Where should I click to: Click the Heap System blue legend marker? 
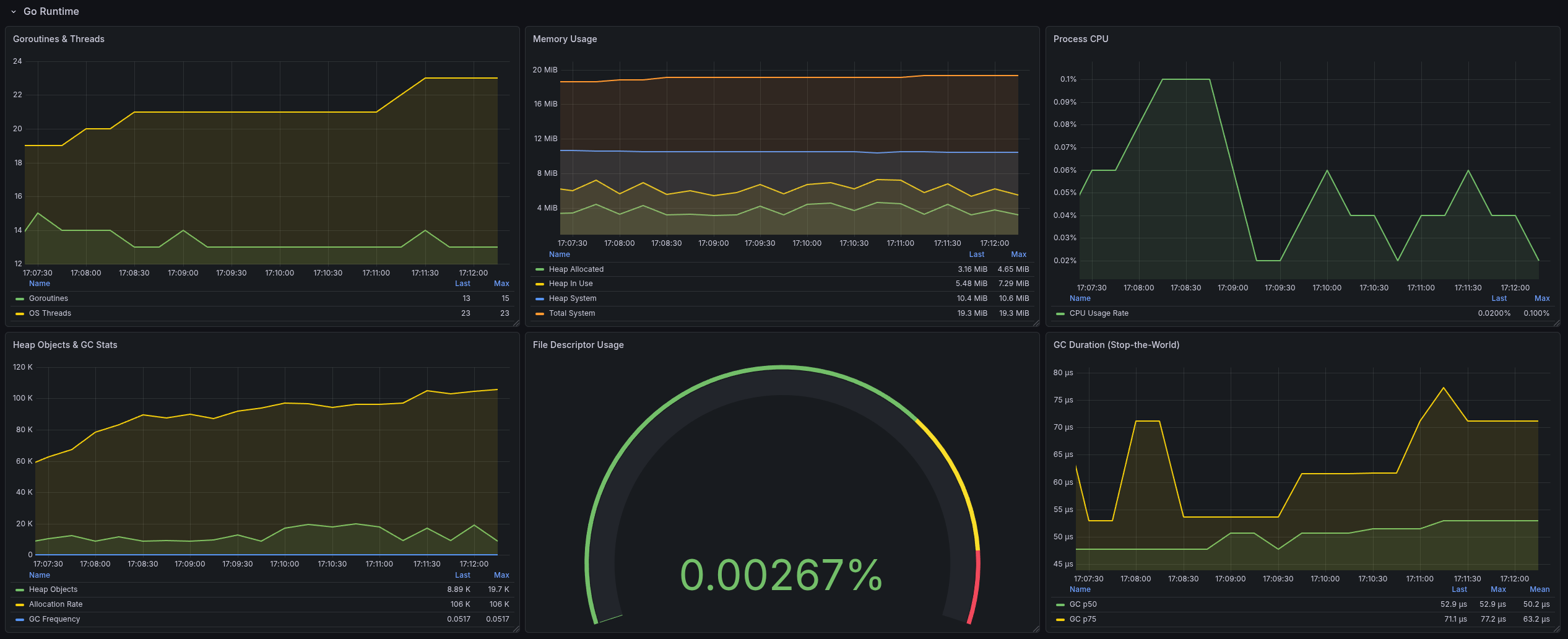pyautogui.click(x=540, y=298)
